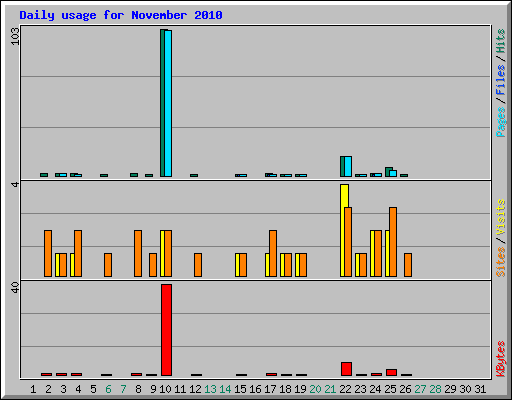Click green weekend day label 14
Viewport: 512px width, 400px height.
pos(225,389)
